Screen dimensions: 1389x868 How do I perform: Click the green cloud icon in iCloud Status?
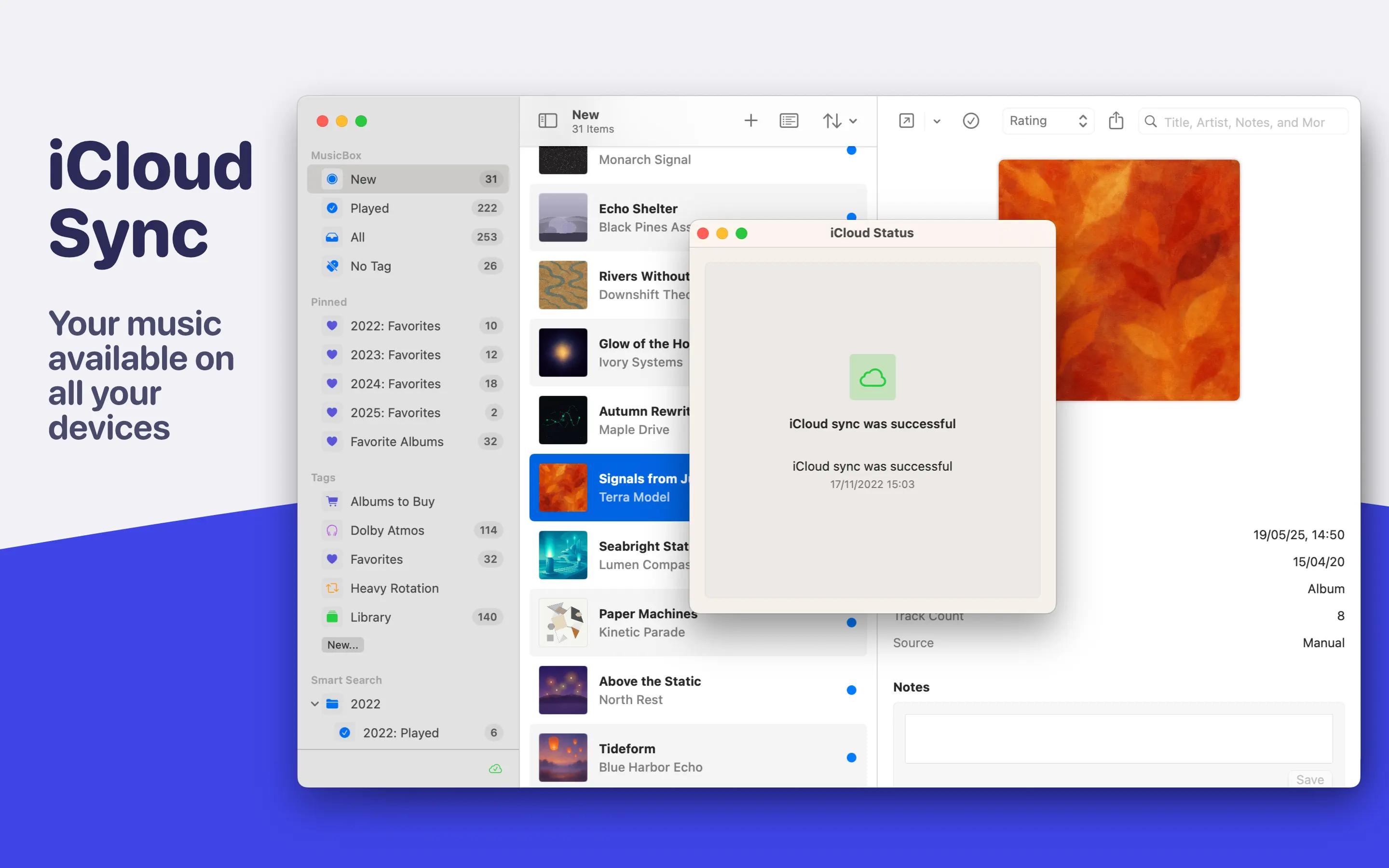tap(872, 377)
